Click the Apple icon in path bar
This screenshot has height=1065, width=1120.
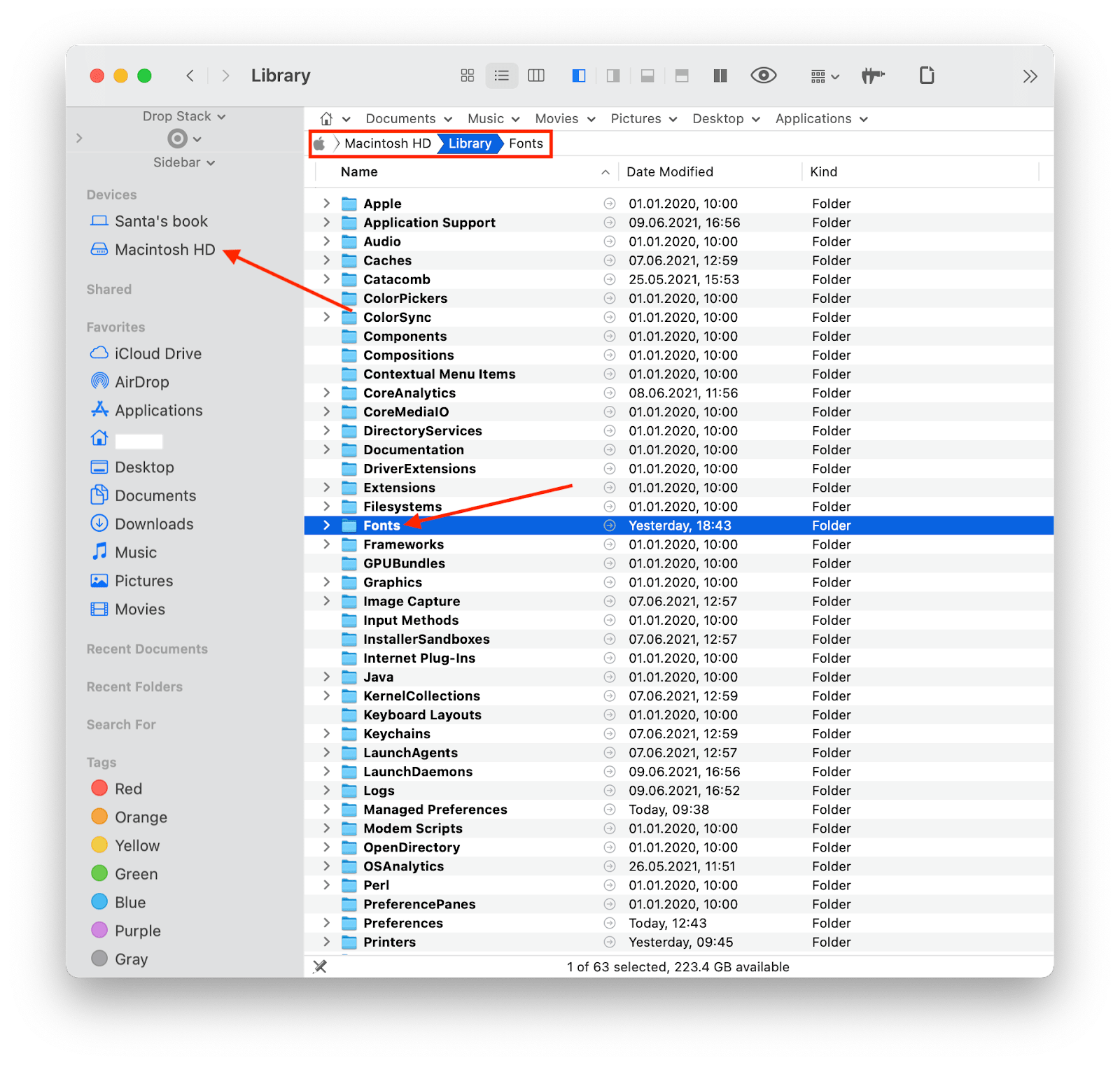pos(319,143)
